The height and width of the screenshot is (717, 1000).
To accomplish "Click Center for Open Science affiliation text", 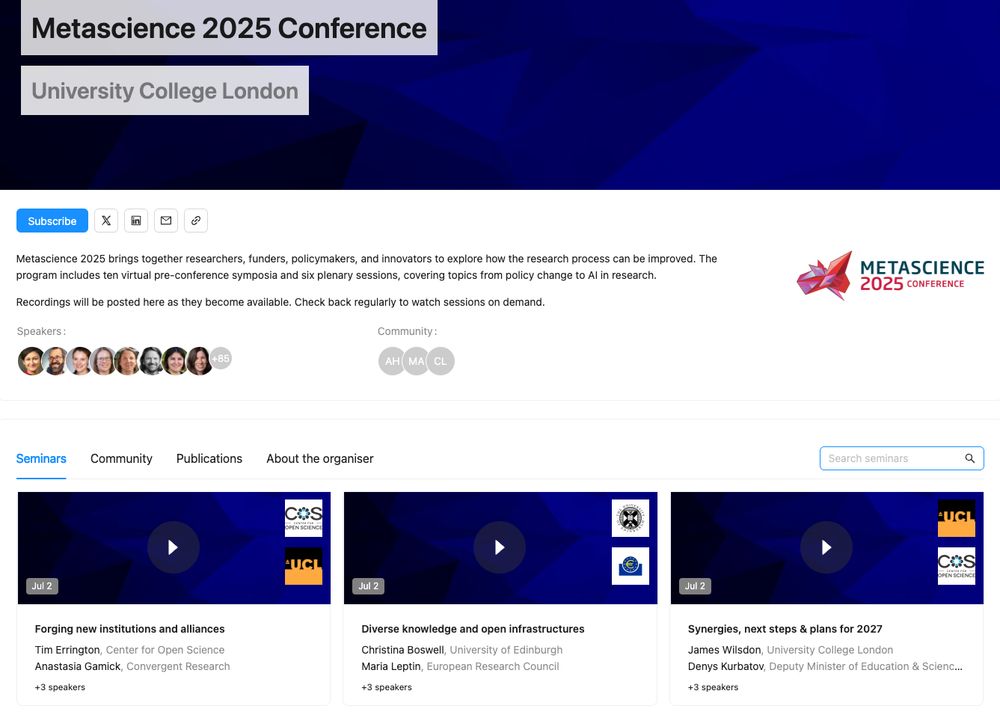I will click(165, 650).
